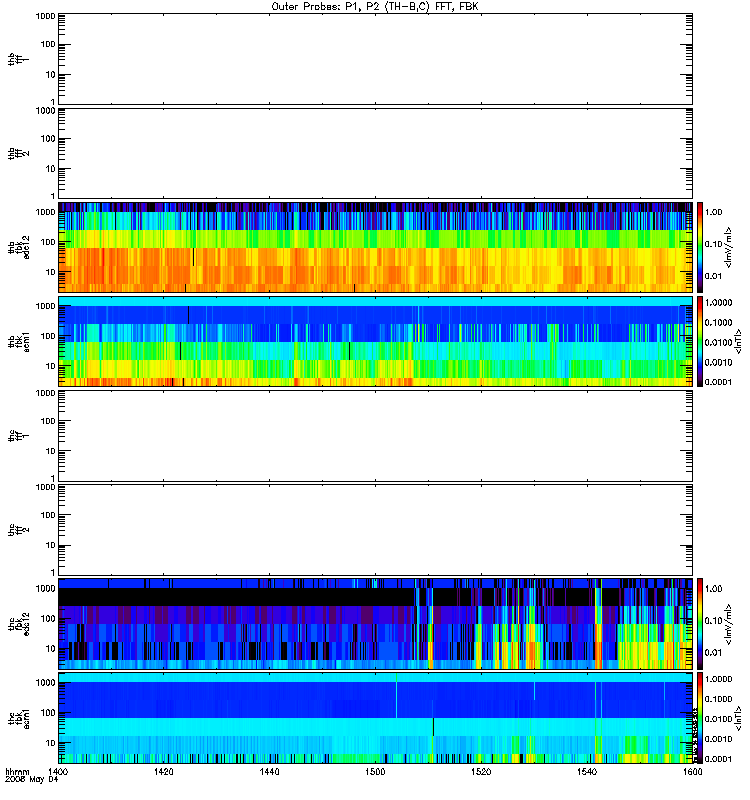Select the 1440 time axis label

pyautogui.click(x=269, y=771)
